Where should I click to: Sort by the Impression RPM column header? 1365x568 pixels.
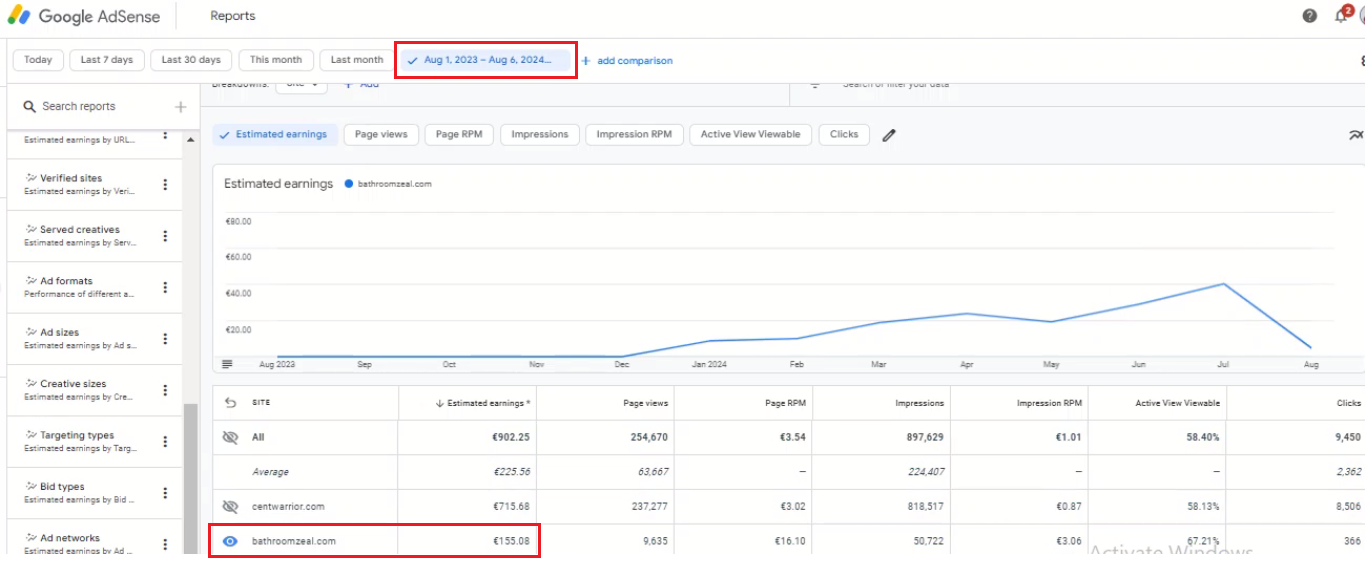coord(1049,403)
